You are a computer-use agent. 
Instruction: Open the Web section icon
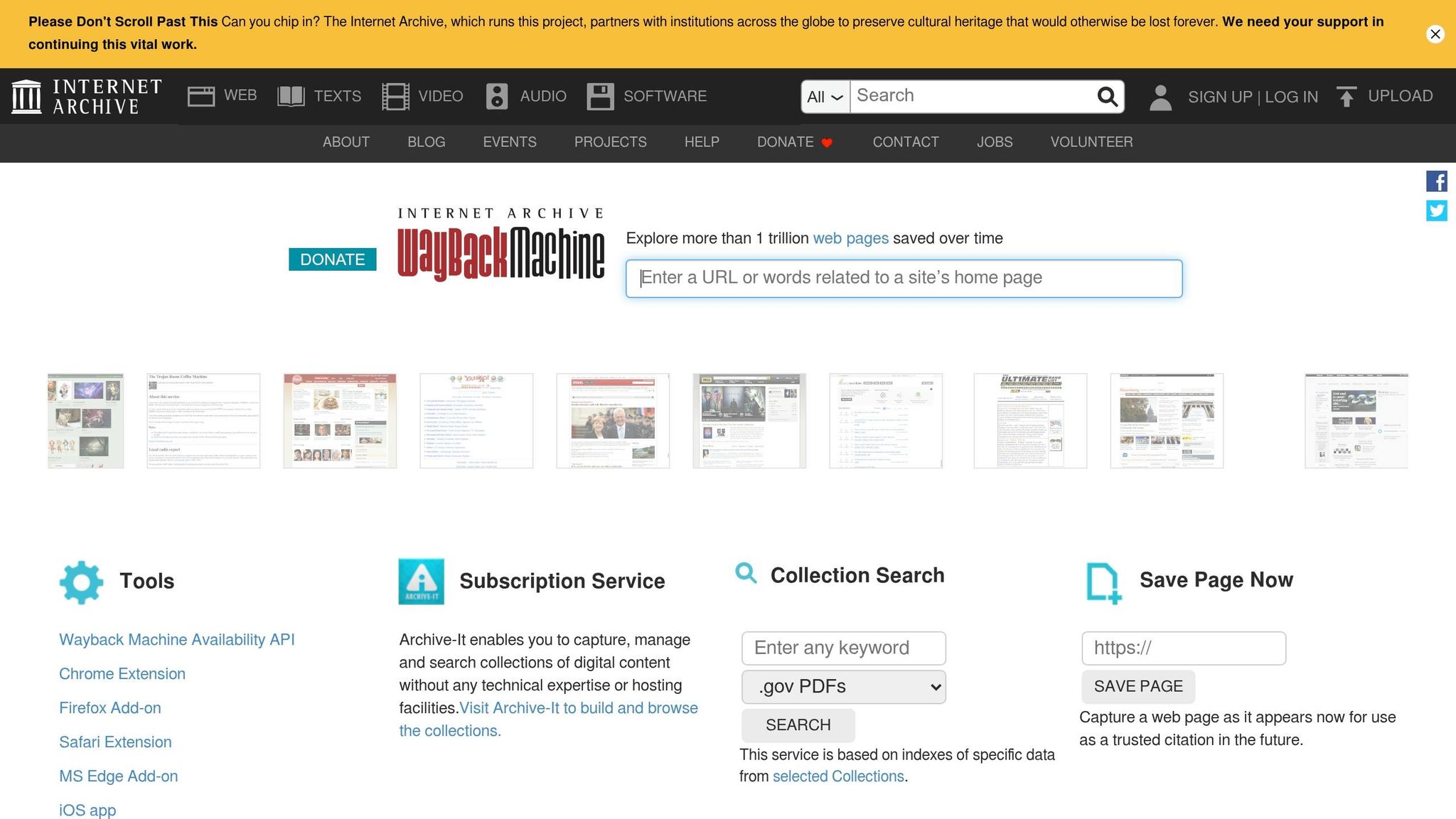click(201, 96)
